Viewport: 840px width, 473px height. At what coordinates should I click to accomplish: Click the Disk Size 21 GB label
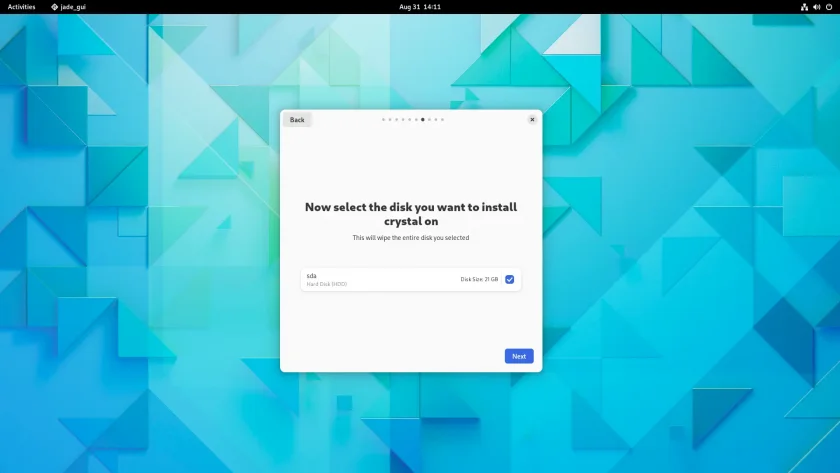click(x=479, y=279)
